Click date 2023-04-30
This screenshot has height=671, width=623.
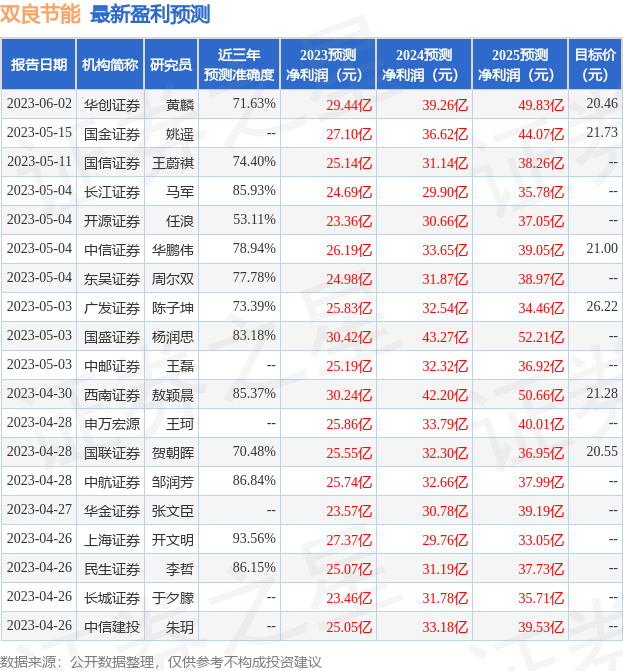[39, 393]
